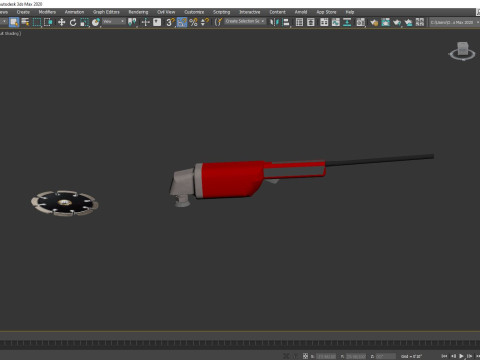Pick the Select and Move tool
Image resolution: width=480 pixels, height=360 pixels.
tap(61, 22)
